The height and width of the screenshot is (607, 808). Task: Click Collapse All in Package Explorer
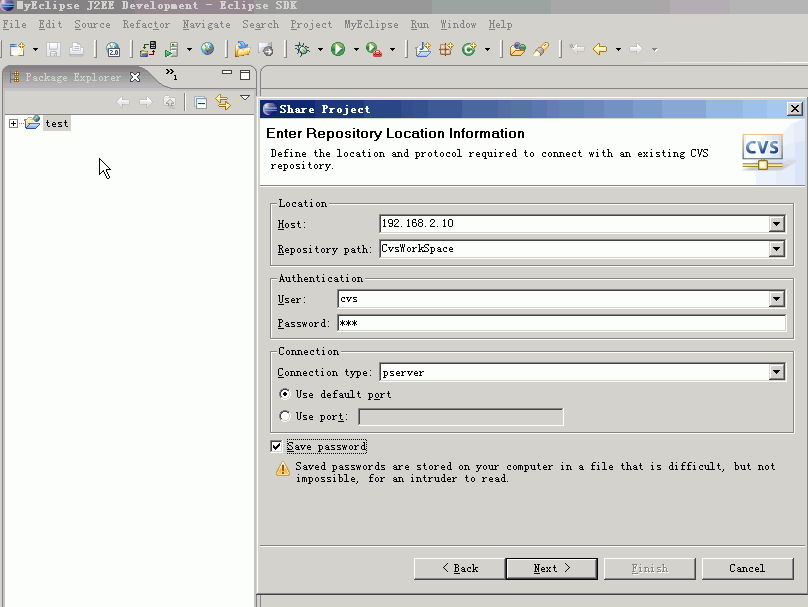tap(200, 103)
